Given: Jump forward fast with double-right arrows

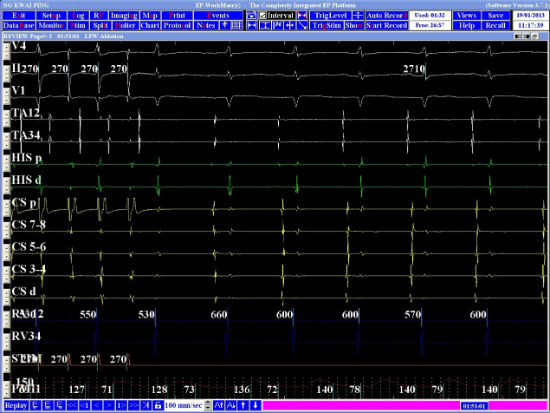Looking at the screenshot, I should point(134,405).
